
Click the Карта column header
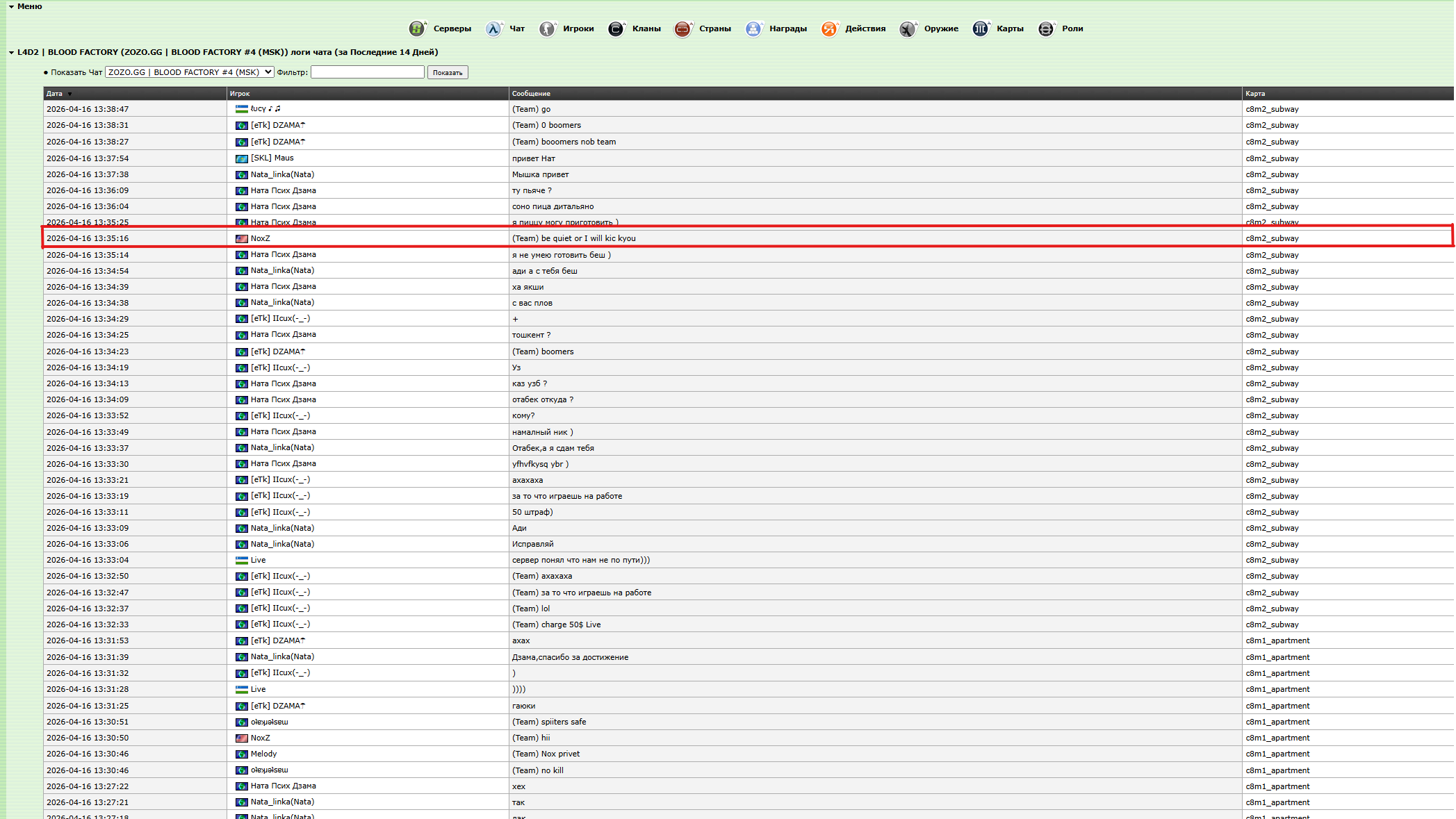pos(1254,94)
